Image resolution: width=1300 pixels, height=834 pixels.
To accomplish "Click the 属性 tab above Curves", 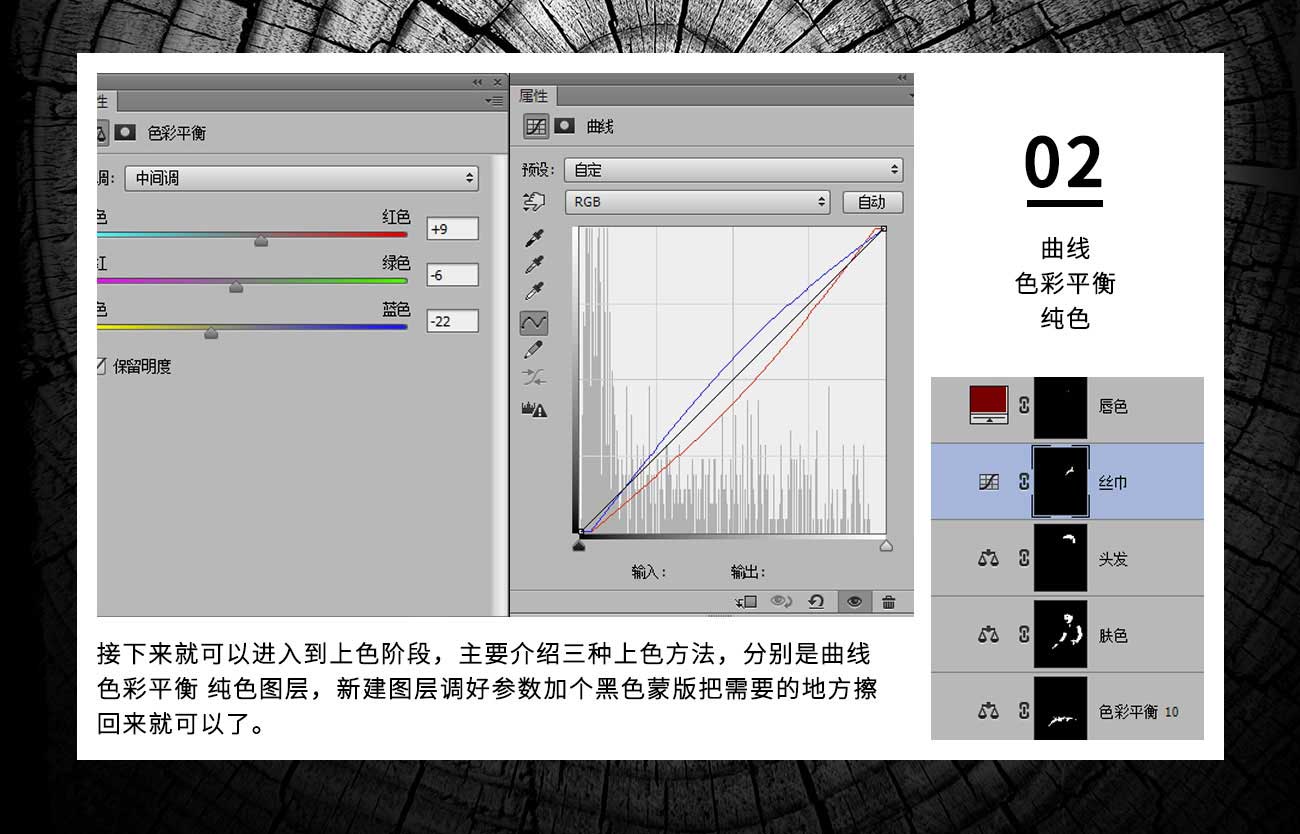I will point(534,96).
